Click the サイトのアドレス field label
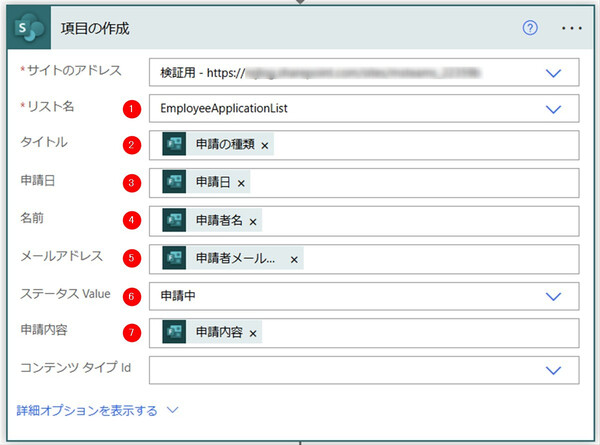Viewport: 600px width, 445px height. 74,70
